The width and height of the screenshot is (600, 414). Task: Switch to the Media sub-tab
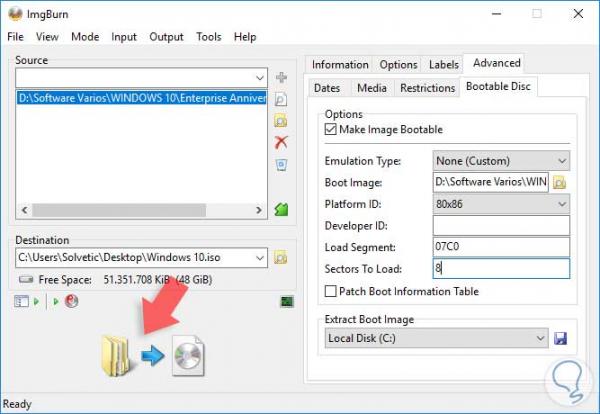tap(372, 88)
